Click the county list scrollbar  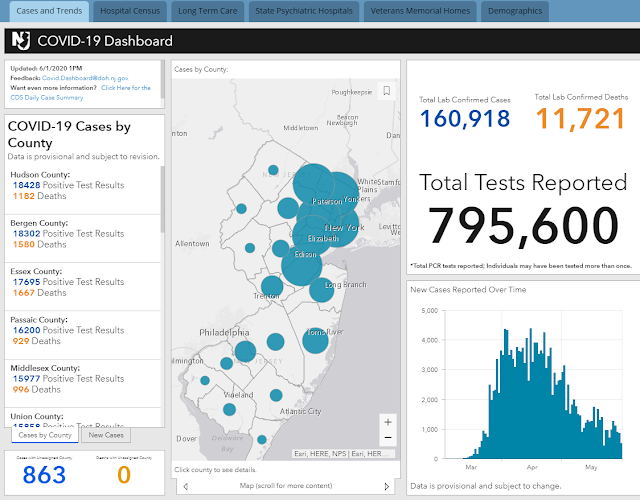click(x=162, y=199)
